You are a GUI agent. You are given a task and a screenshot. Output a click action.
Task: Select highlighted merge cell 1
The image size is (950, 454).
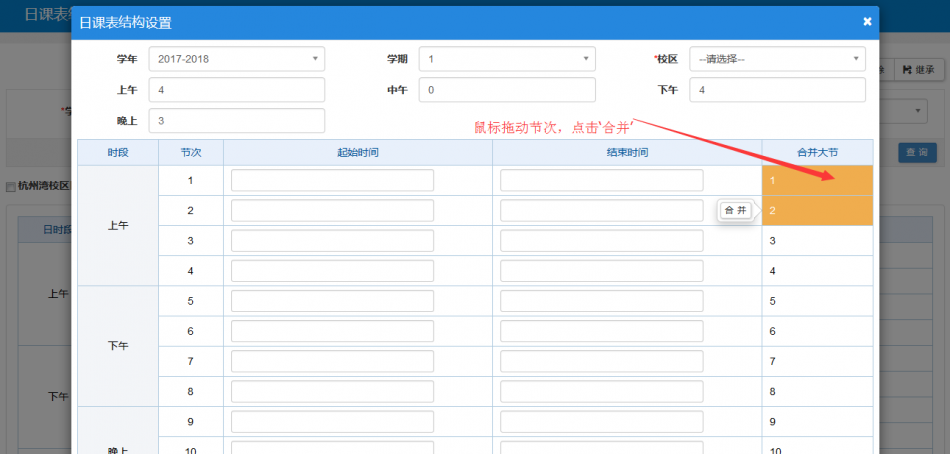click(816, 181)
